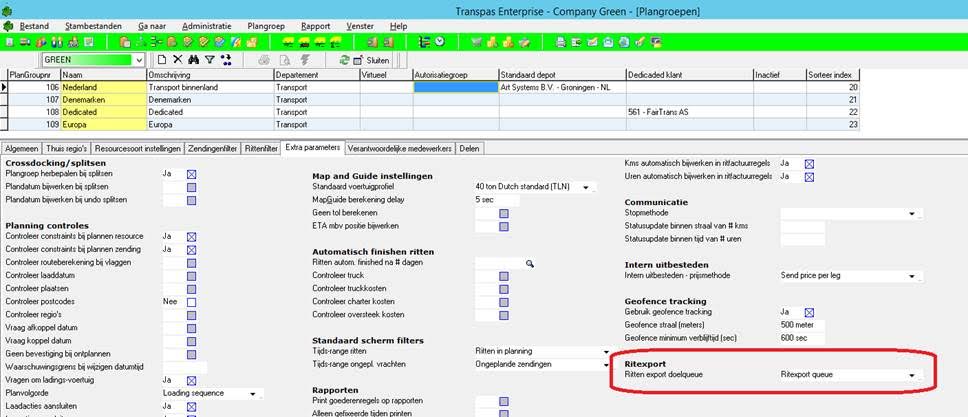The image size is (968, 417).
Task: Click the binoculars search icon
Action: click(x=194, y=60)
